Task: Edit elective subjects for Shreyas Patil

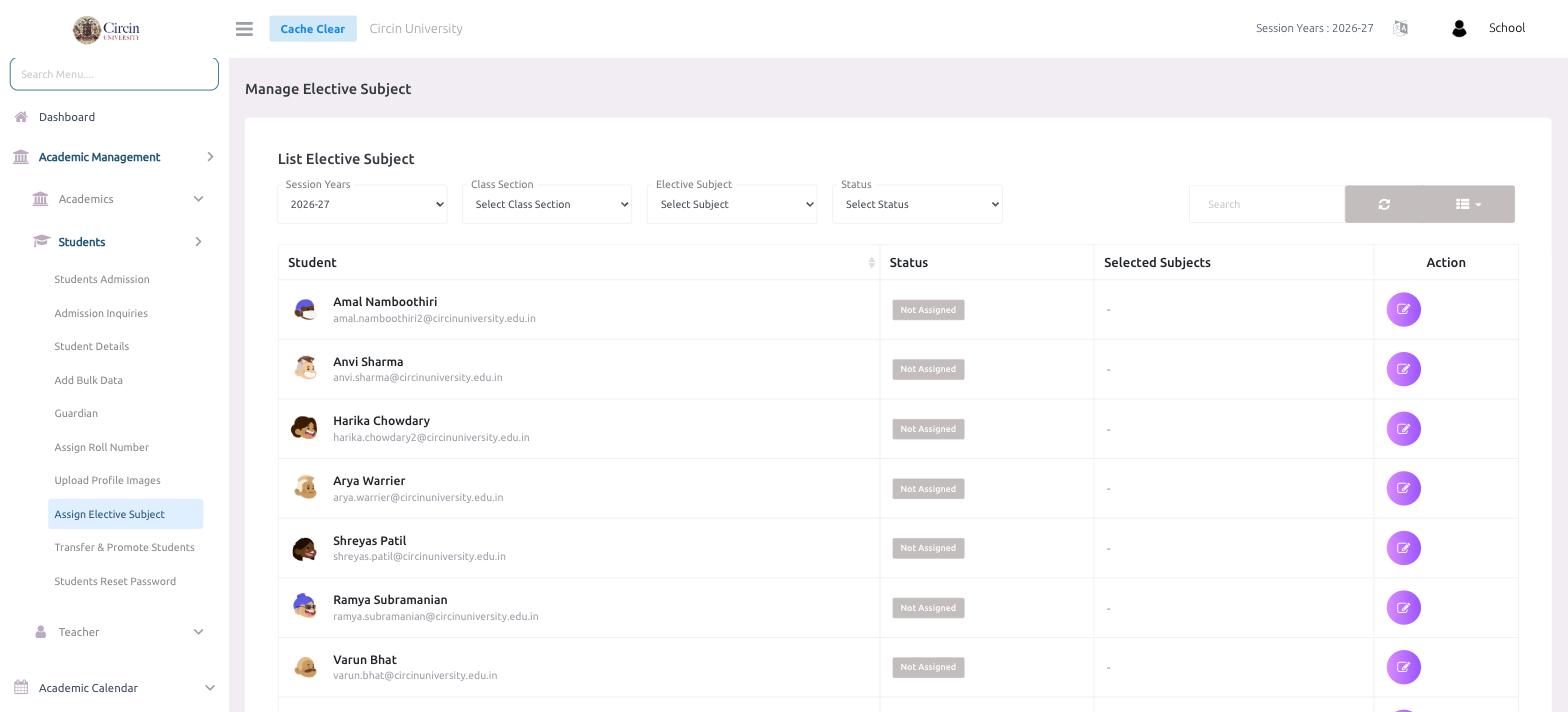Action: (x=1404, y=548)
